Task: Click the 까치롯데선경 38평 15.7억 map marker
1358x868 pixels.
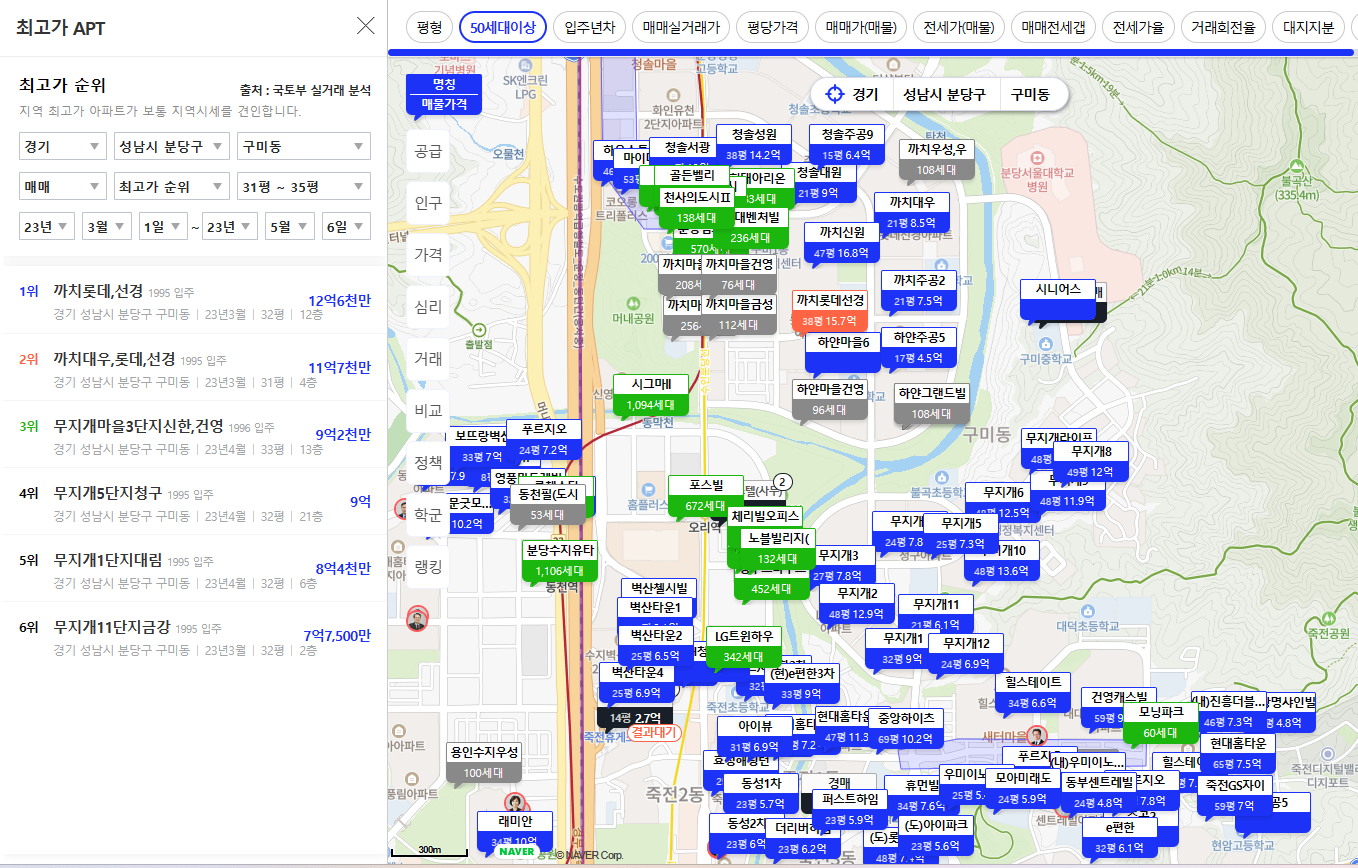Action: tap(829, 311)
